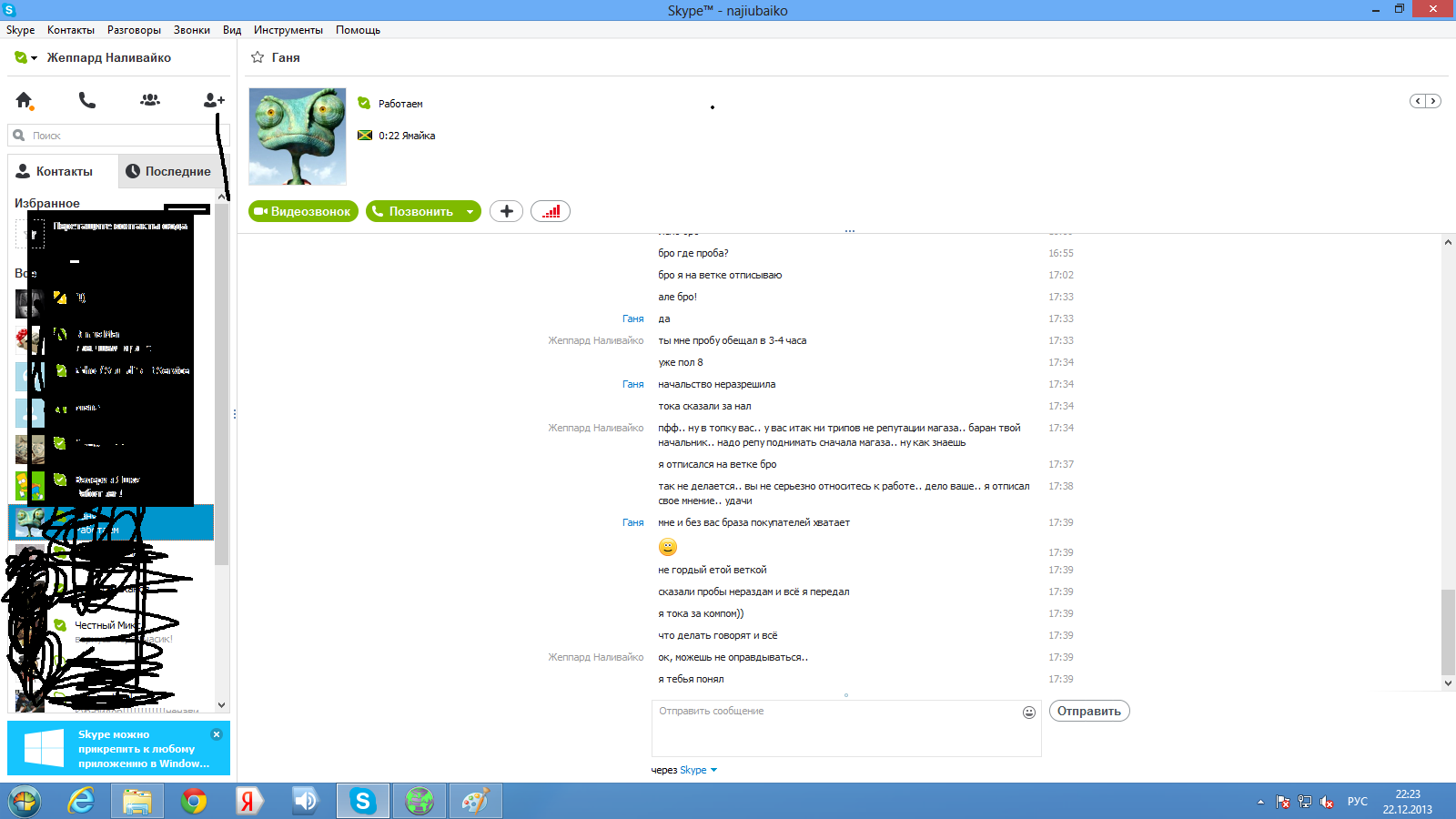Viewport: 1456px width, 819px height.
Task: Open the Помощь menu
Action: pos(358,30)
